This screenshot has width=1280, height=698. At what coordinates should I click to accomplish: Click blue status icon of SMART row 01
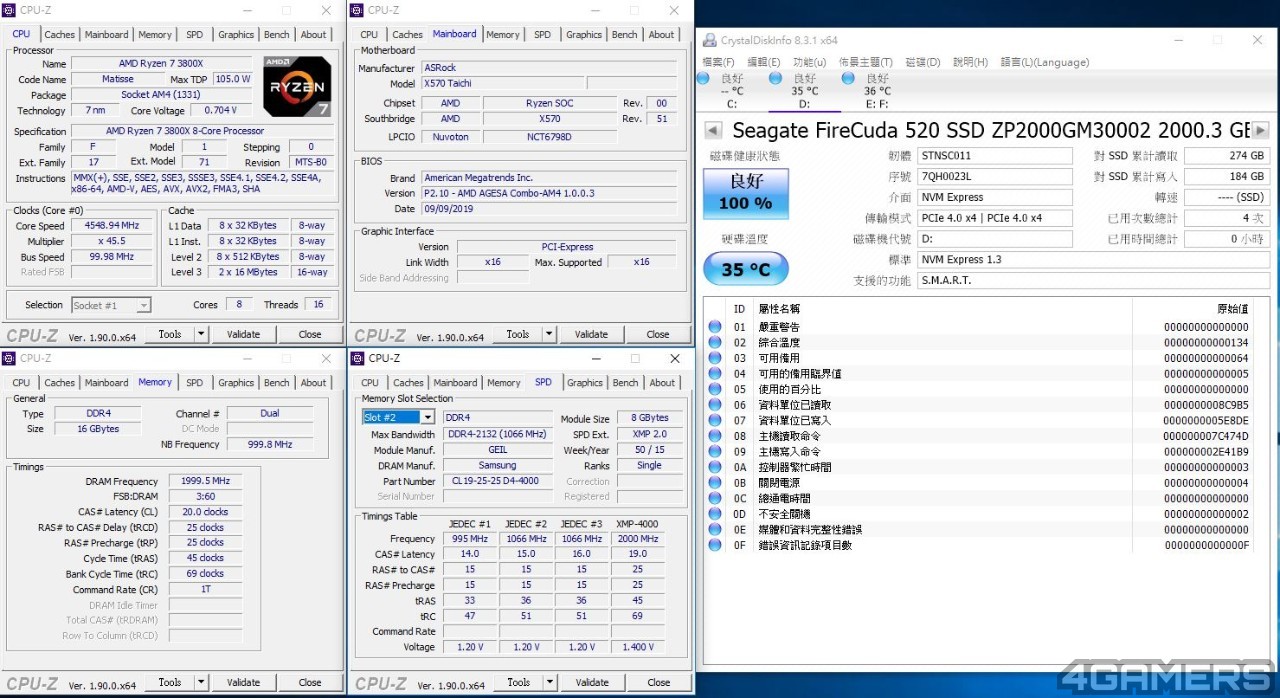[715, 327]
